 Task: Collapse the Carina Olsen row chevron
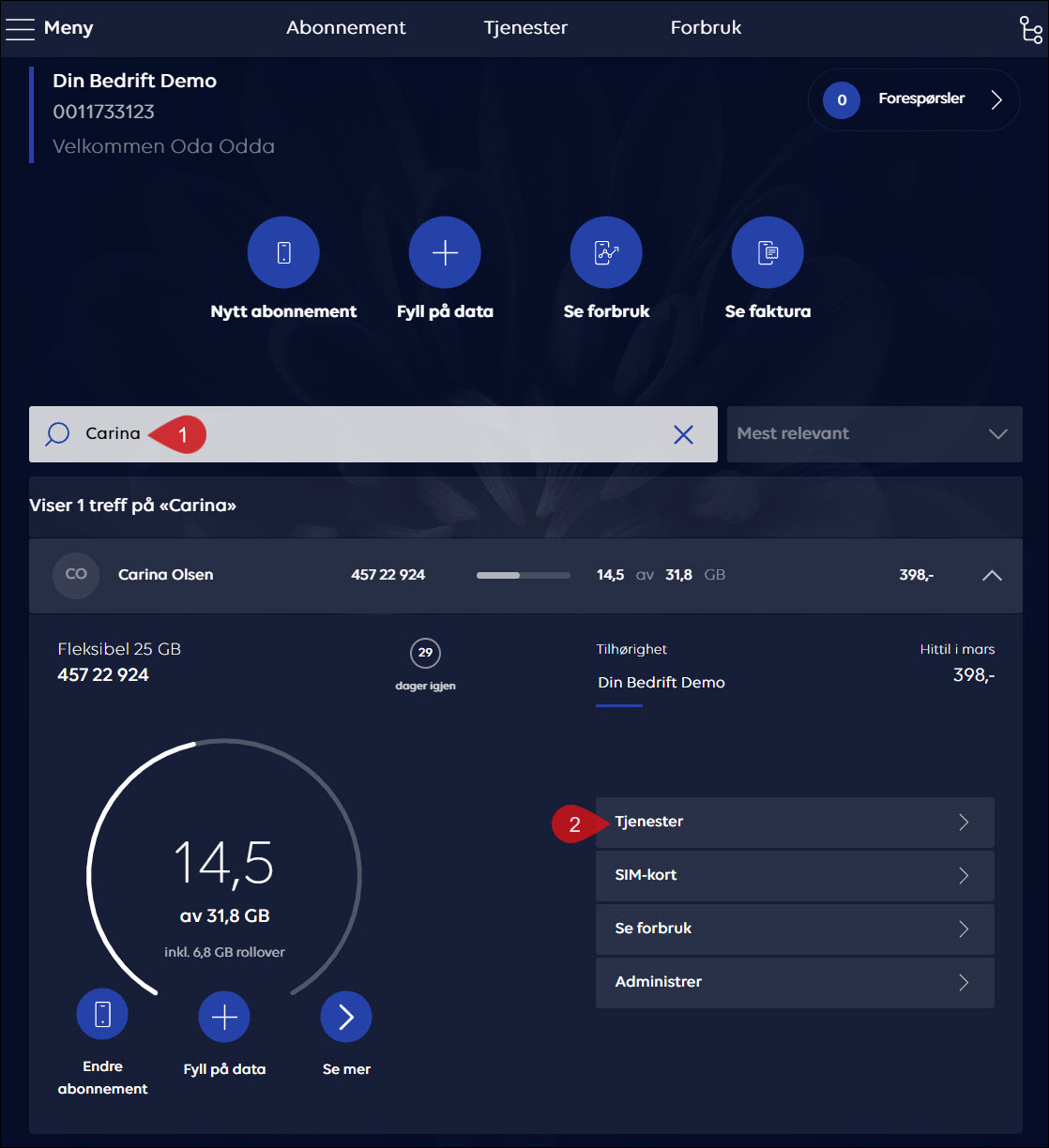click(x=992, y=575)
